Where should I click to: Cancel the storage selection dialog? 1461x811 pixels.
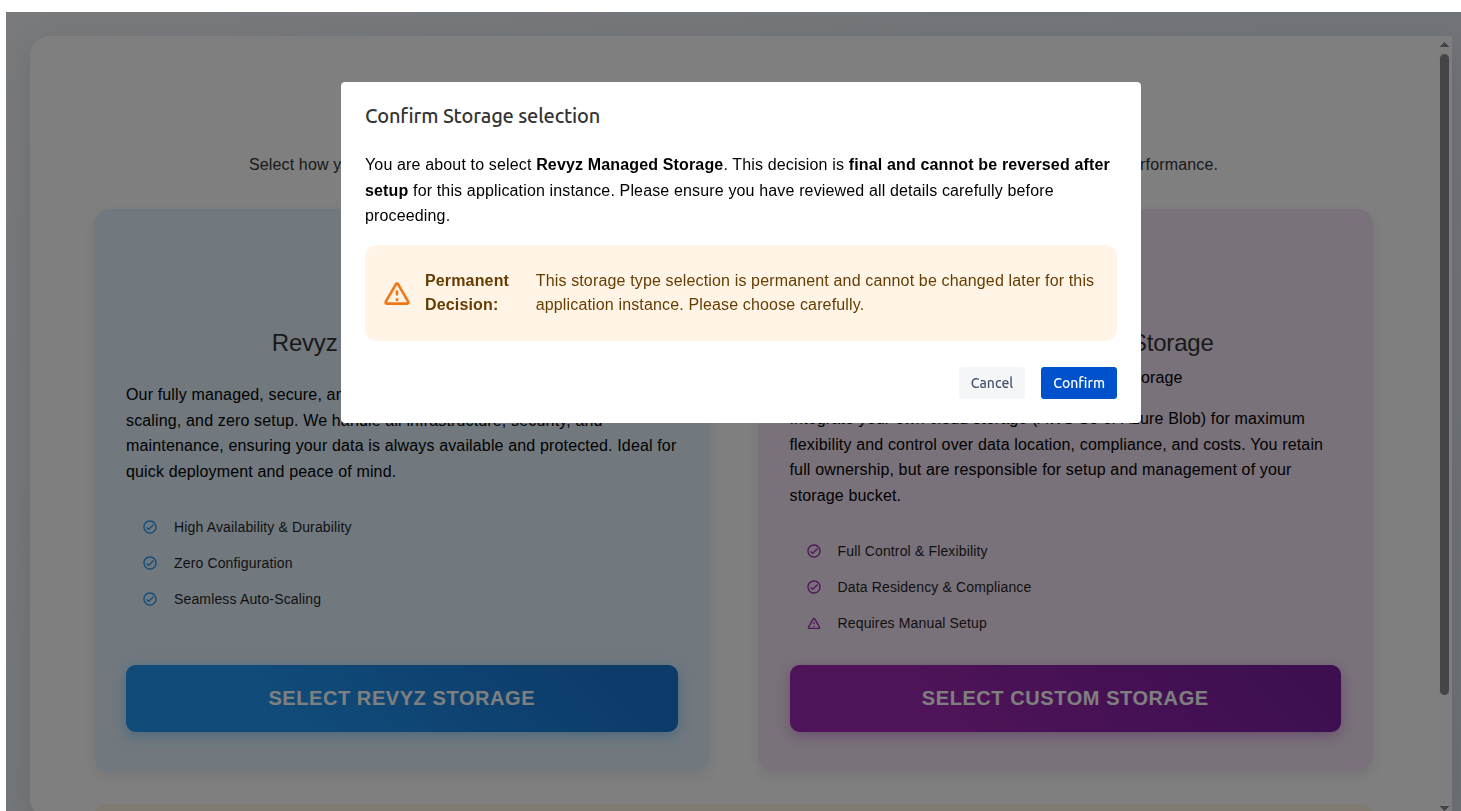coord(991,383)
